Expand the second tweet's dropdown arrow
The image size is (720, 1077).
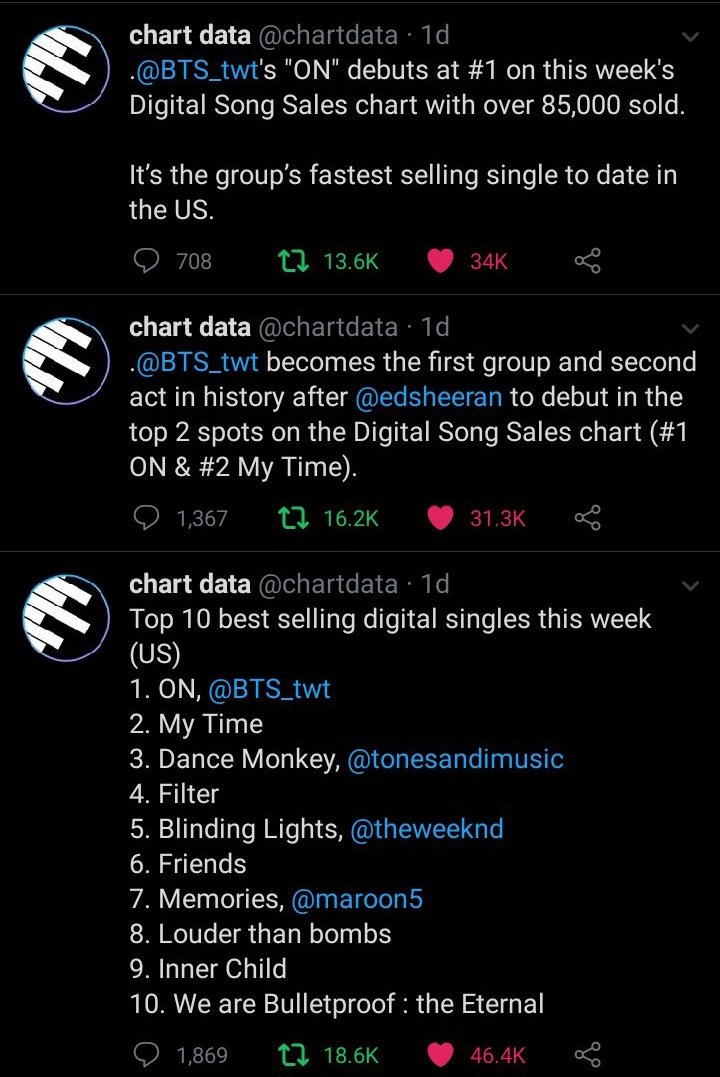click(x=689, y=329)
